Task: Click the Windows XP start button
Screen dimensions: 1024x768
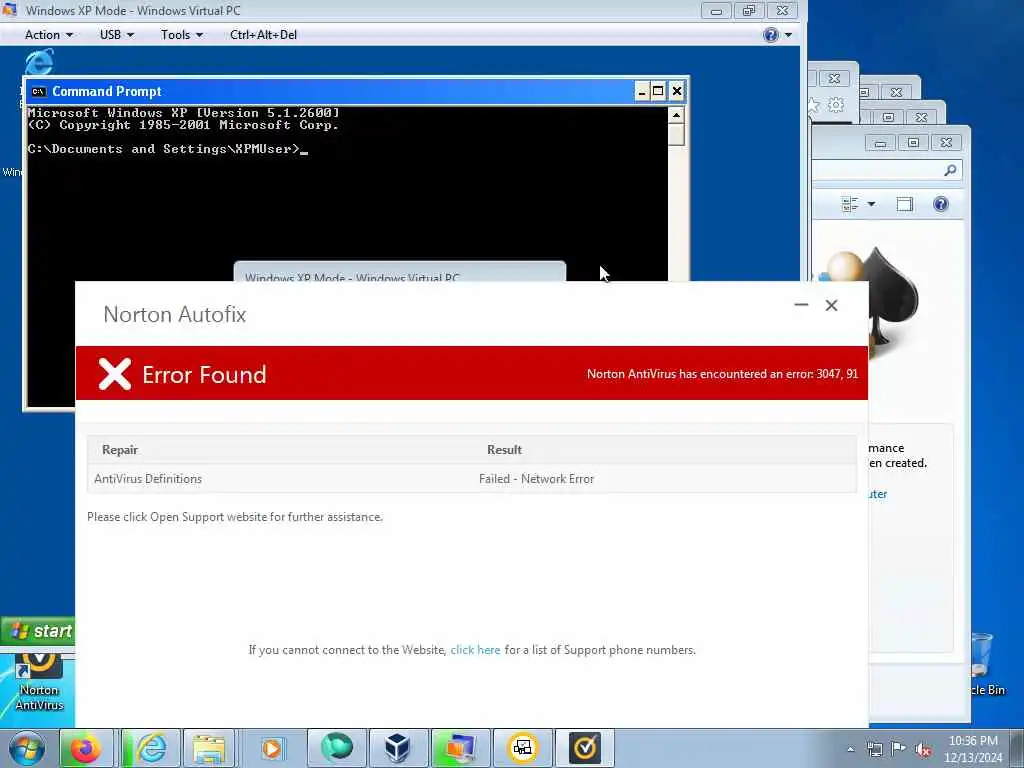Action: (38, 631)
